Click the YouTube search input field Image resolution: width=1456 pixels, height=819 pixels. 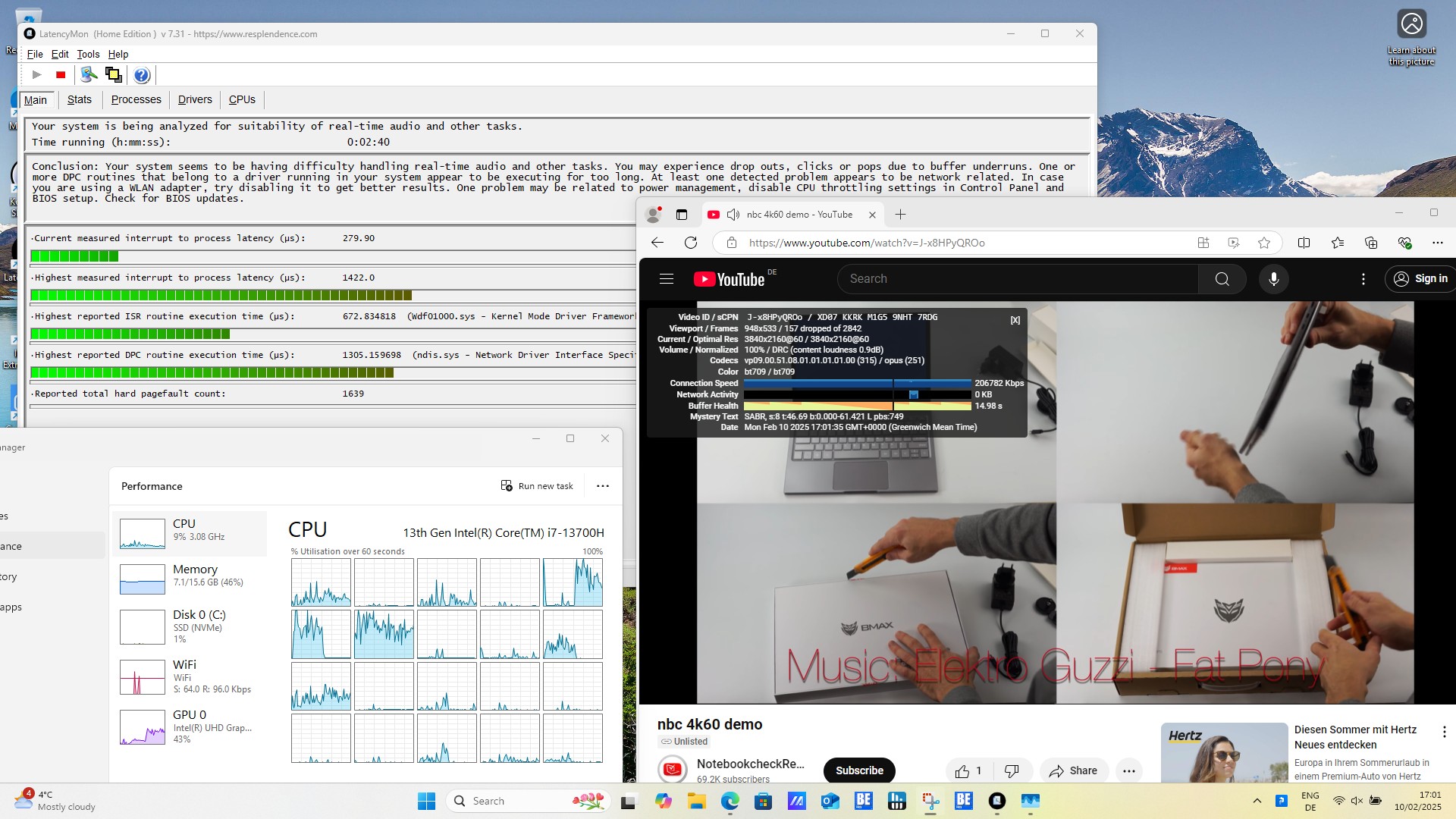(1016, 279)
